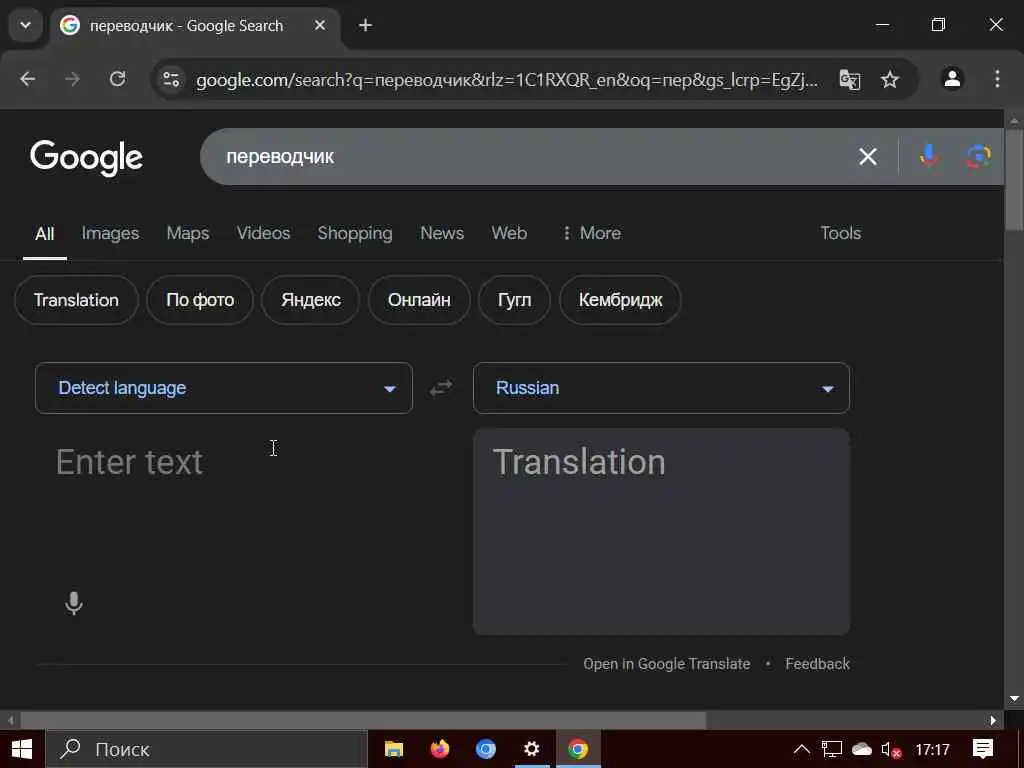Search by image with Lens icon
The image size is (1024, 768).
point(978,157)
